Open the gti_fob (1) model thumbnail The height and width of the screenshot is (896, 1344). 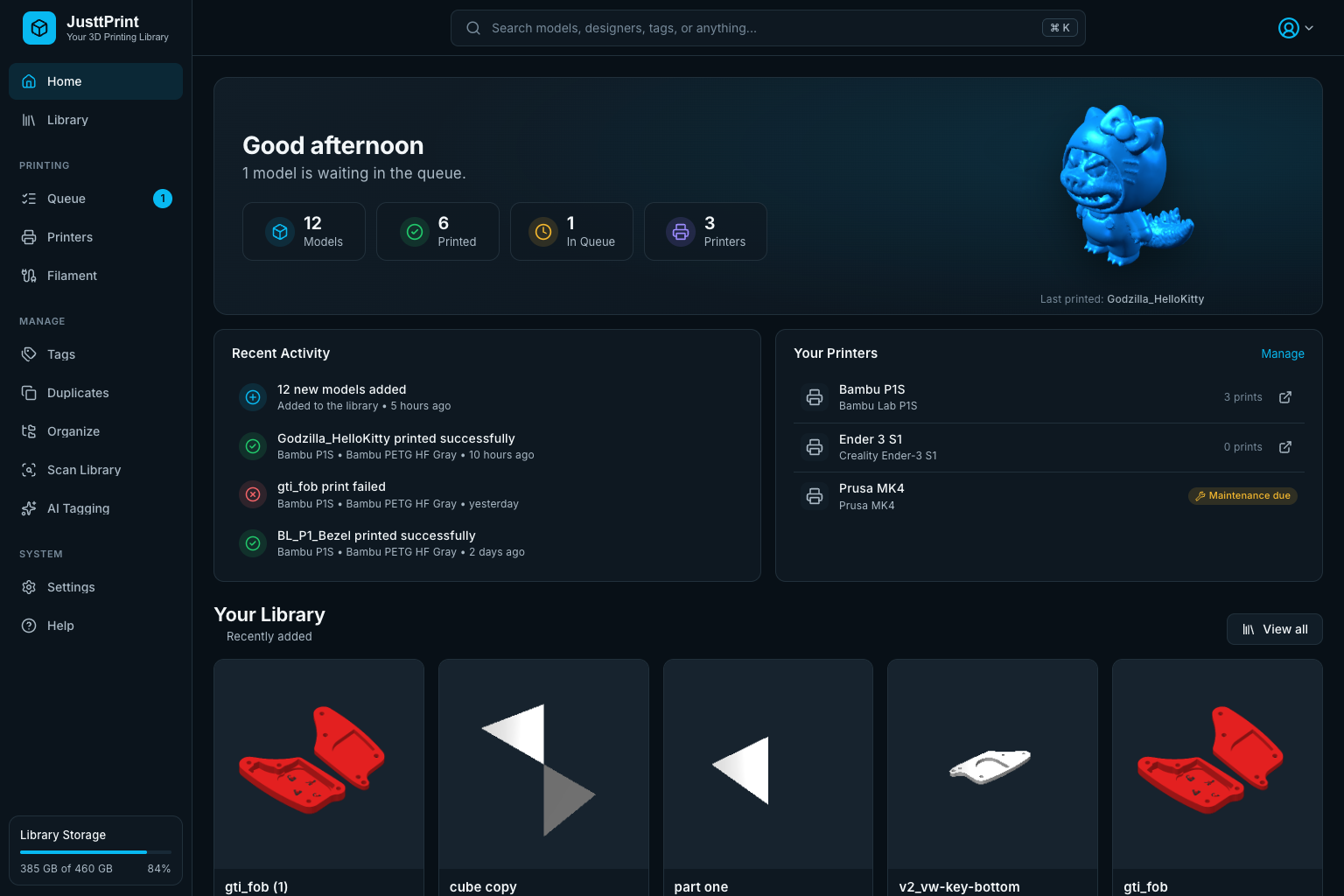318,764
